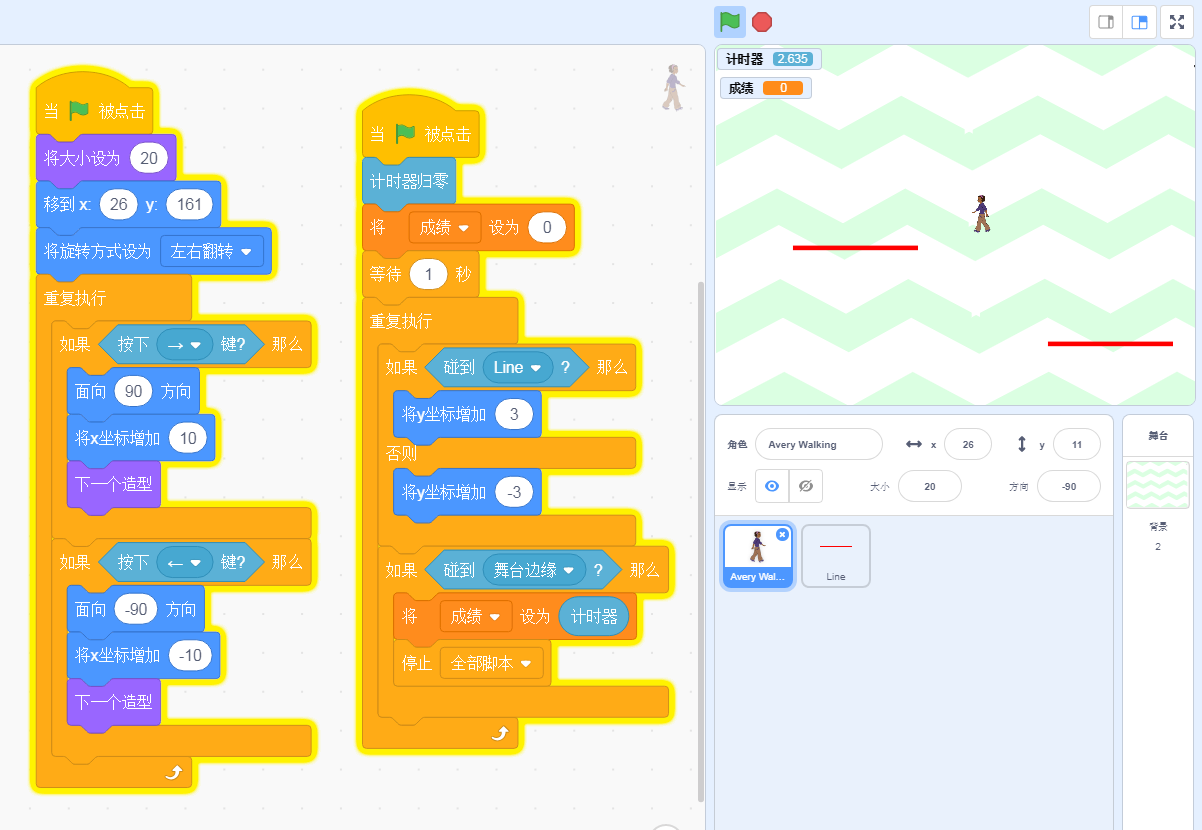Open the touching Line dropdown
The image size is (1202, 830).
pyautogui.click(x=518, y=368)
